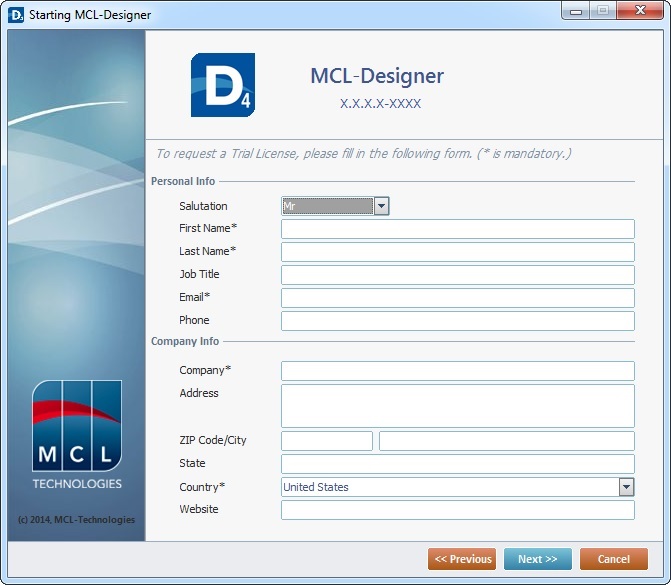Click the '(c) 2014, MCL-Technologies' copyright text
Screen dimensions: 671x585
point(77,520)
